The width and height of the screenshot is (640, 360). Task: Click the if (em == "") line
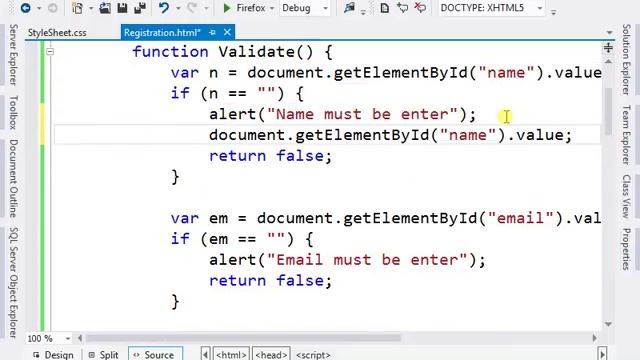242,239
